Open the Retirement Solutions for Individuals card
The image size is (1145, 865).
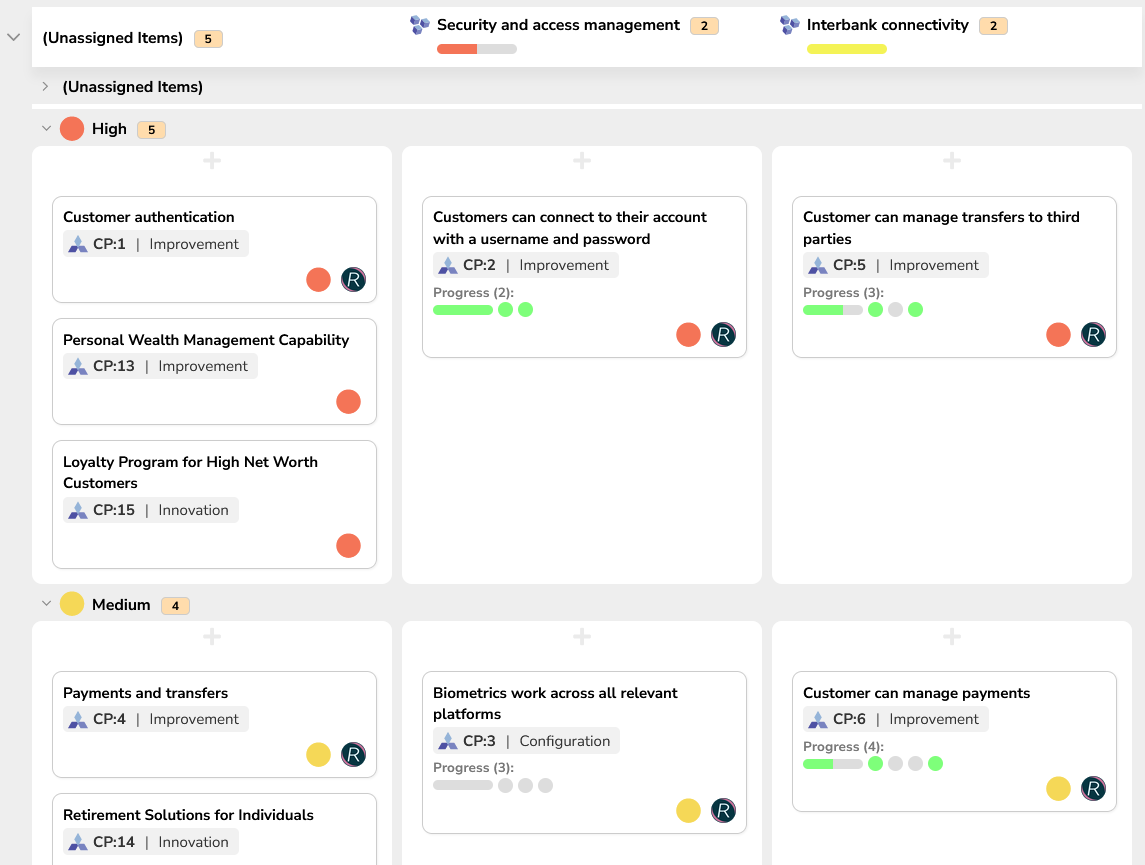point(188,815)
